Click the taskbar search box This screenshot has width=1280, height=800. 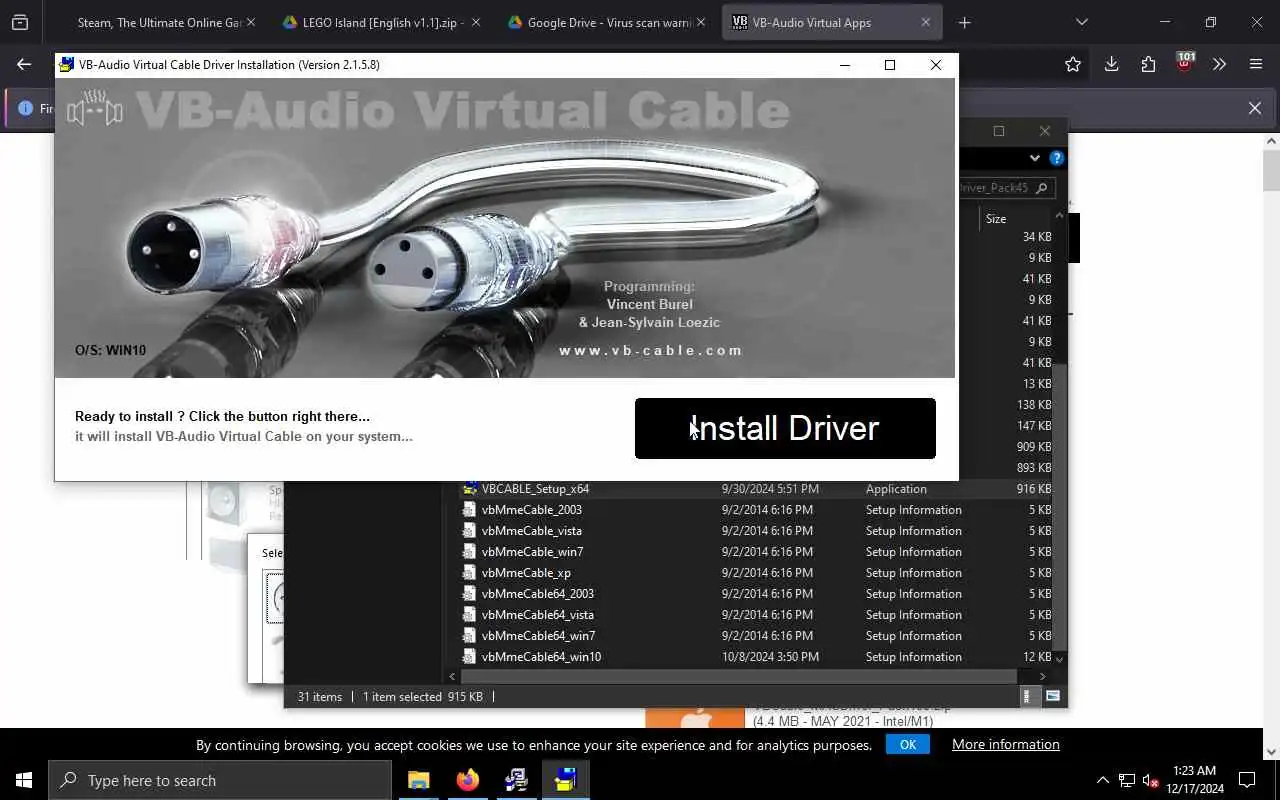[x=220, y=780]
